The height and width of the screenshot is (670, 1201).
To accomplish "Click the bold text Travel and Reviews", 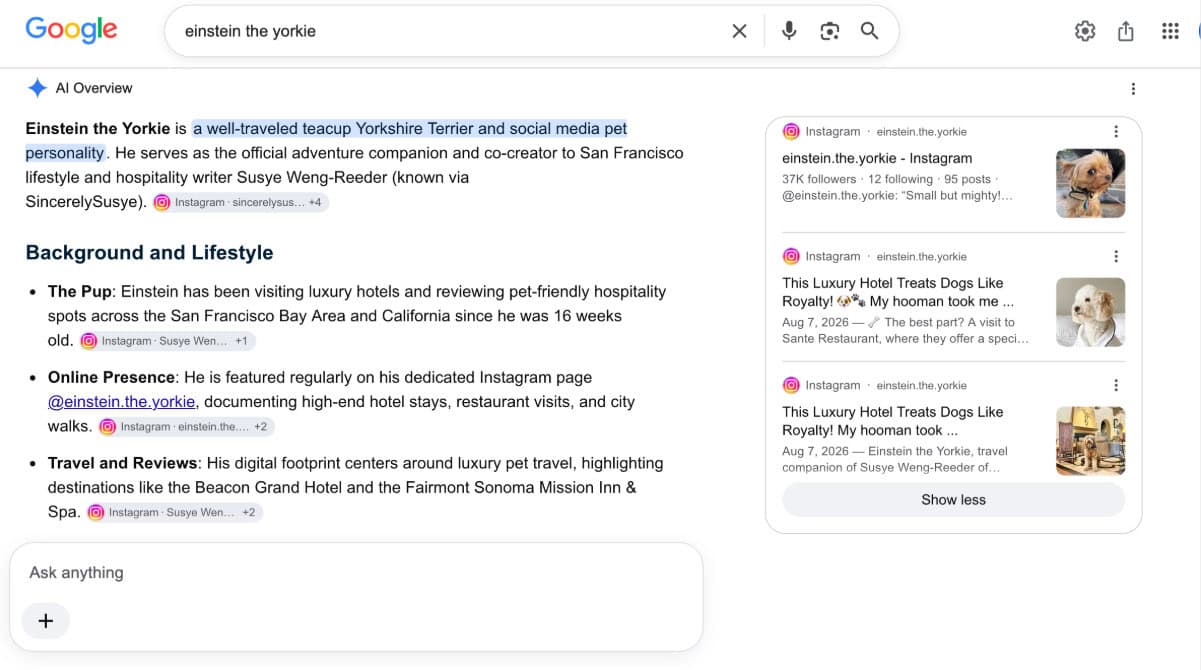I will click(123, 463).
